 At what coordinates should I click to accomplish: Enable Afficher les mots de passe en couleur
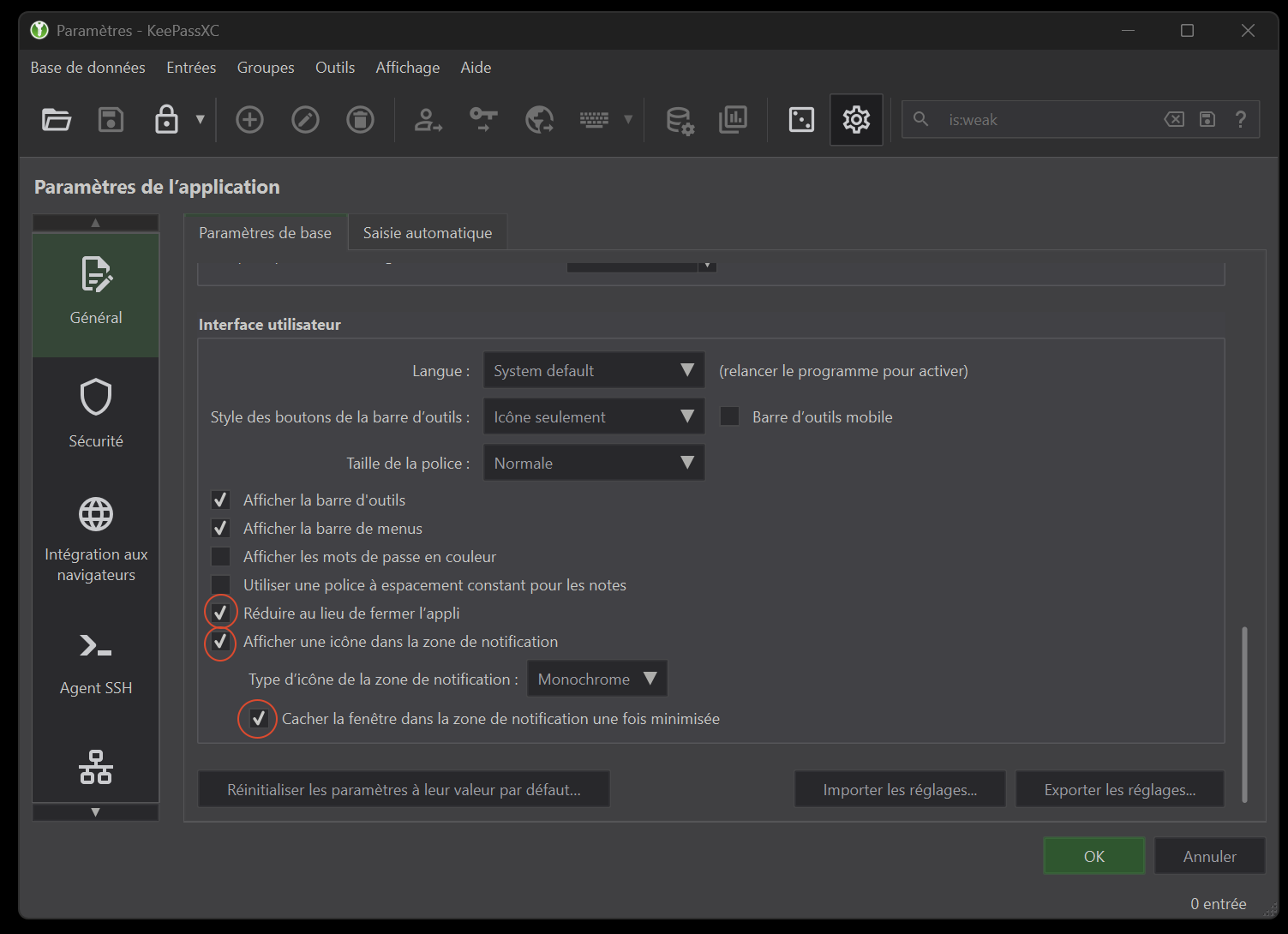pos(220,556)
